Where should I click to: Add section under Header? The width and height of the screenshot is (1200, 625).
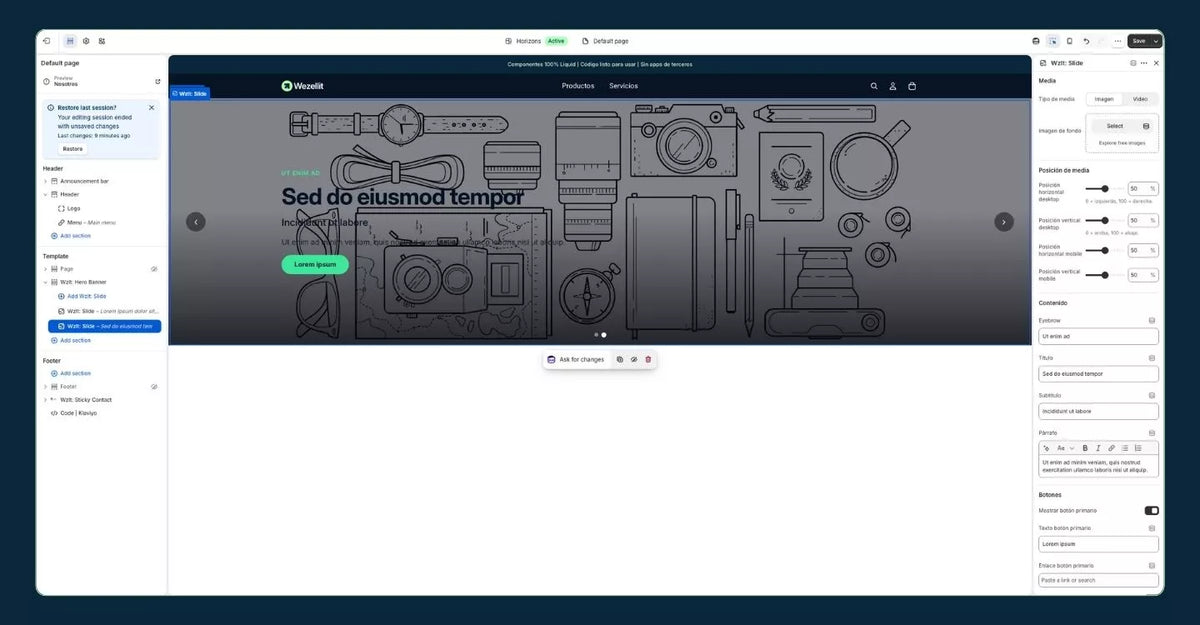pos(71,235)
